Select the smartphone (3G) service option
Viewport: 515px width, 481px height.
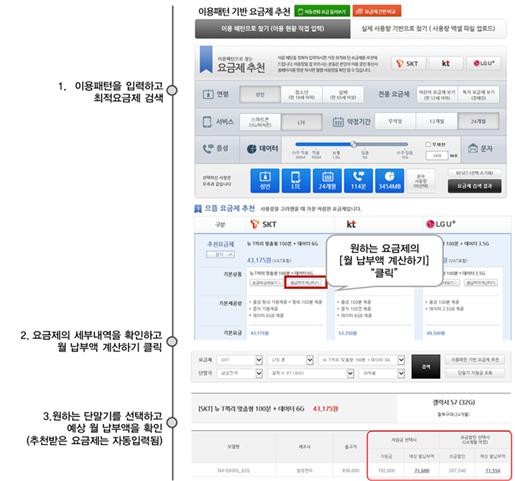(260, 122)
